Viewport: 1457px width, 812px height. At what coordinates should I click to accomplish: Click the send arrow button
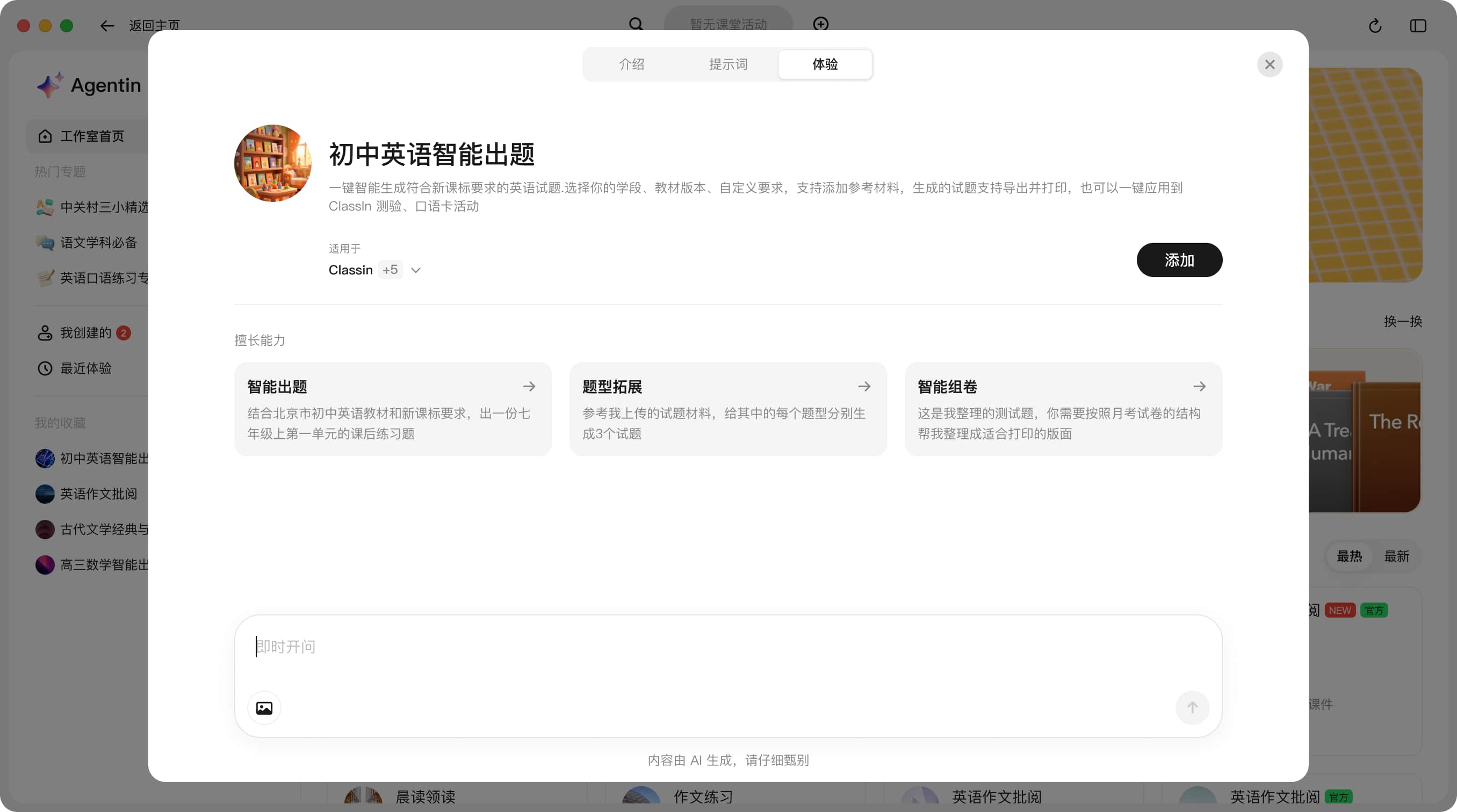coord(1192,707)
